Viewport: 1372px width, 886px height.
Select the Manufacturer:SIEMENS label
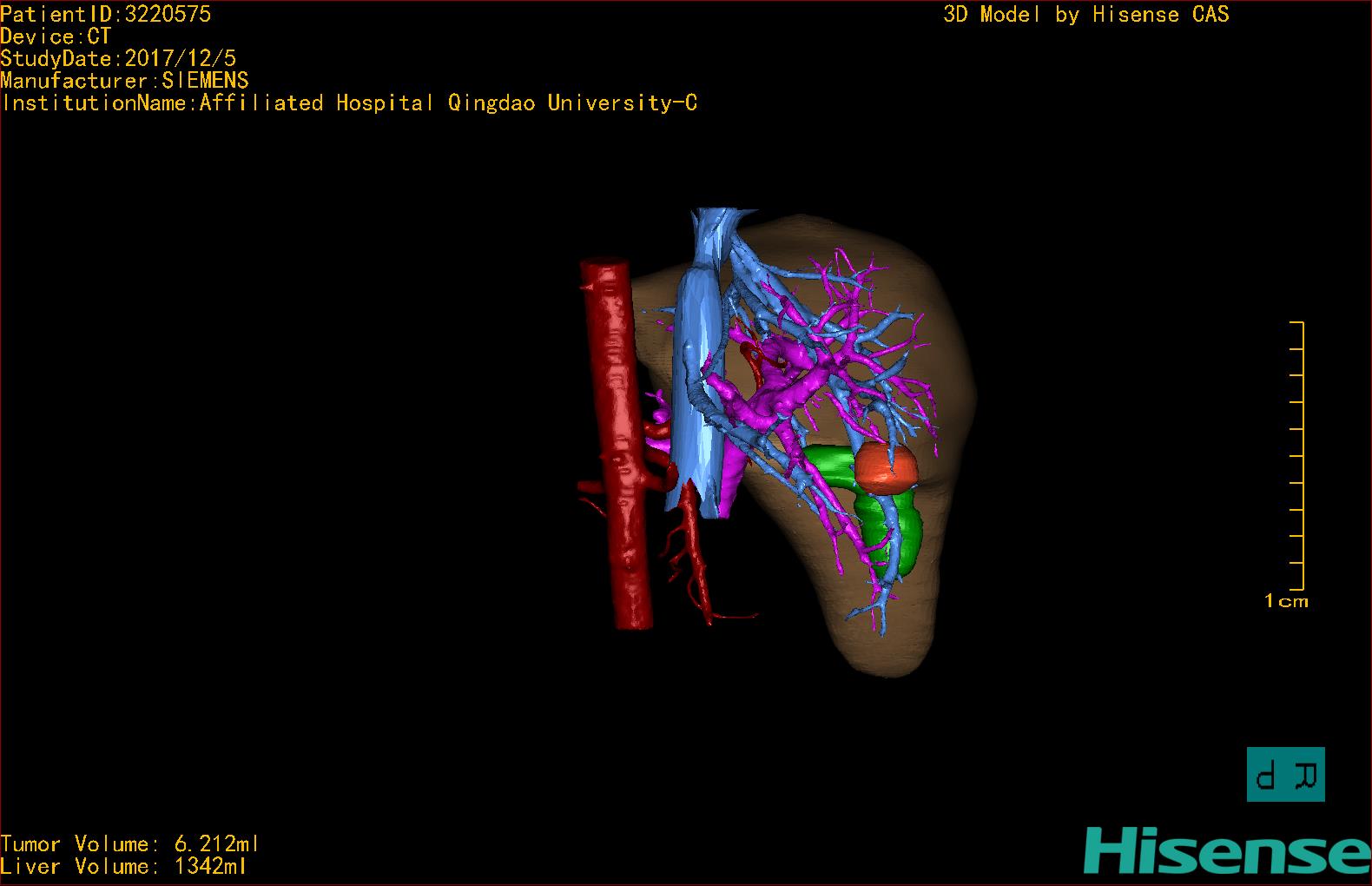click(124, 81)
